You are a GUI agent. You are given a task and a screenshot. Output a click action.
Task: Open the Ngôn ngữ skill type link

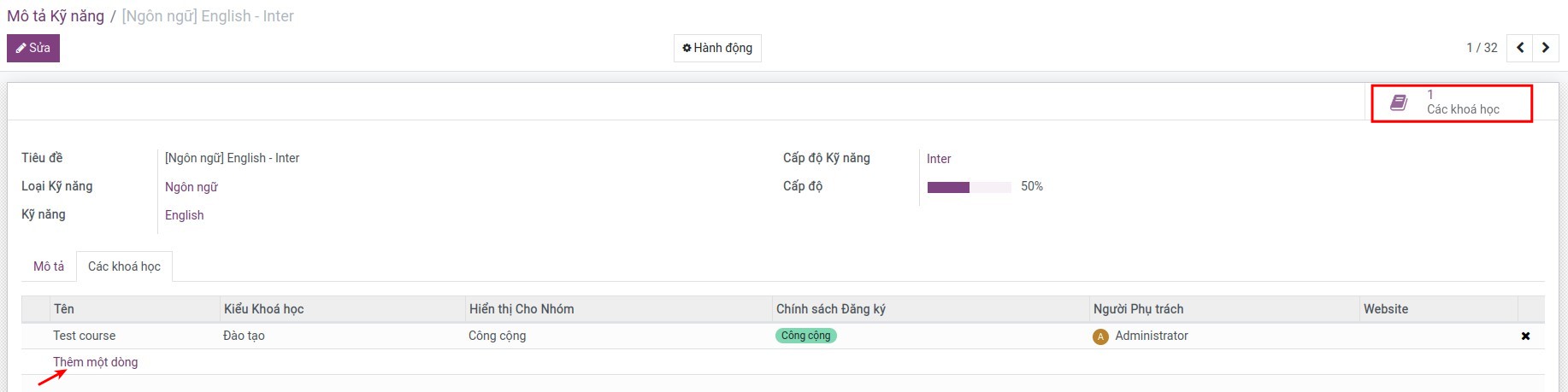pyautogui.click(x=192, y=187)
